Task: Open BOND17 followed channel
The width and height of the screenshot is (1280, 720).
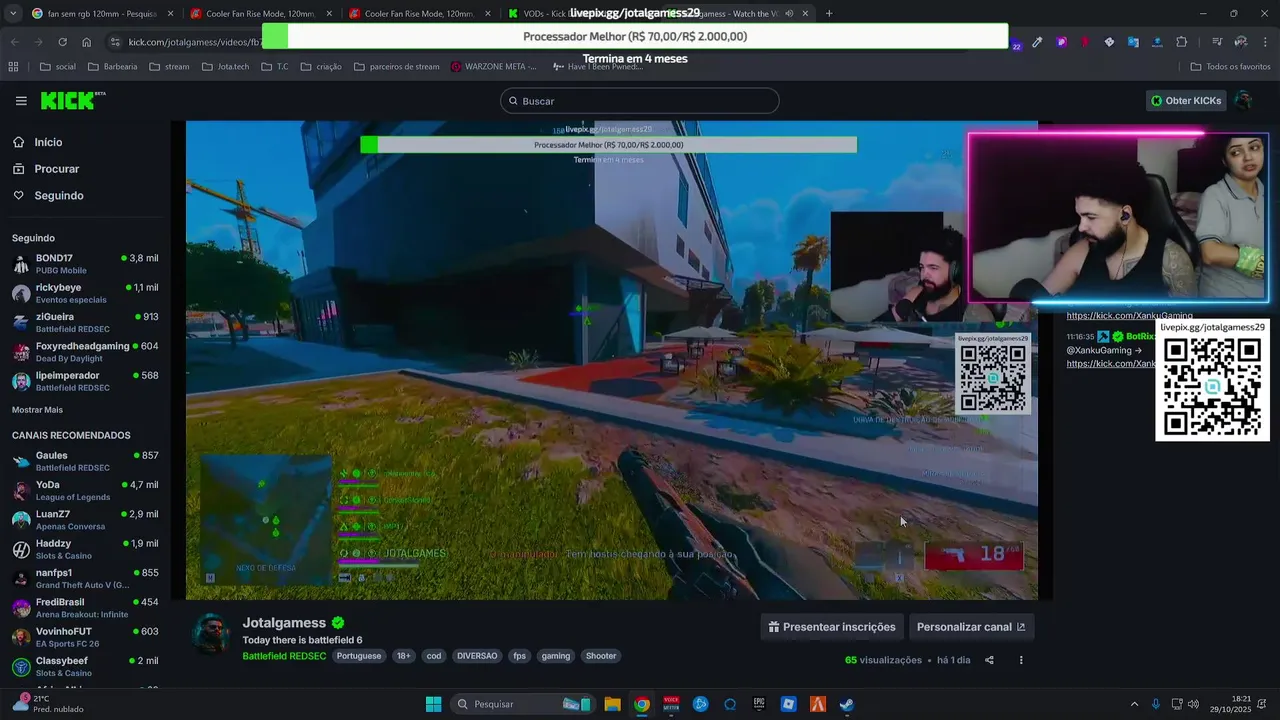Action: [85, 264]
